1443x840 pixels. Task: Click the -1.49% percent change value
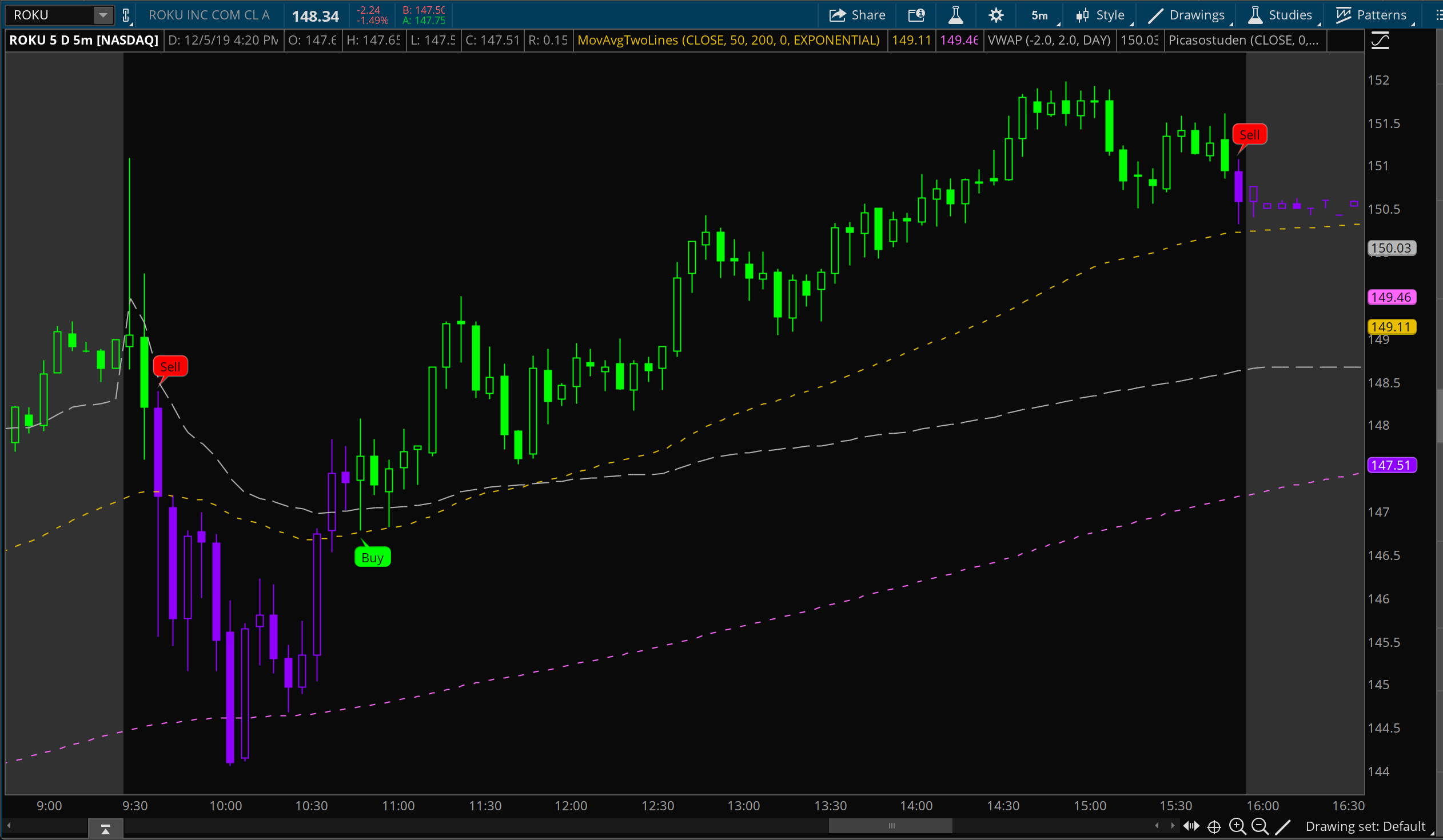[372, 21]
